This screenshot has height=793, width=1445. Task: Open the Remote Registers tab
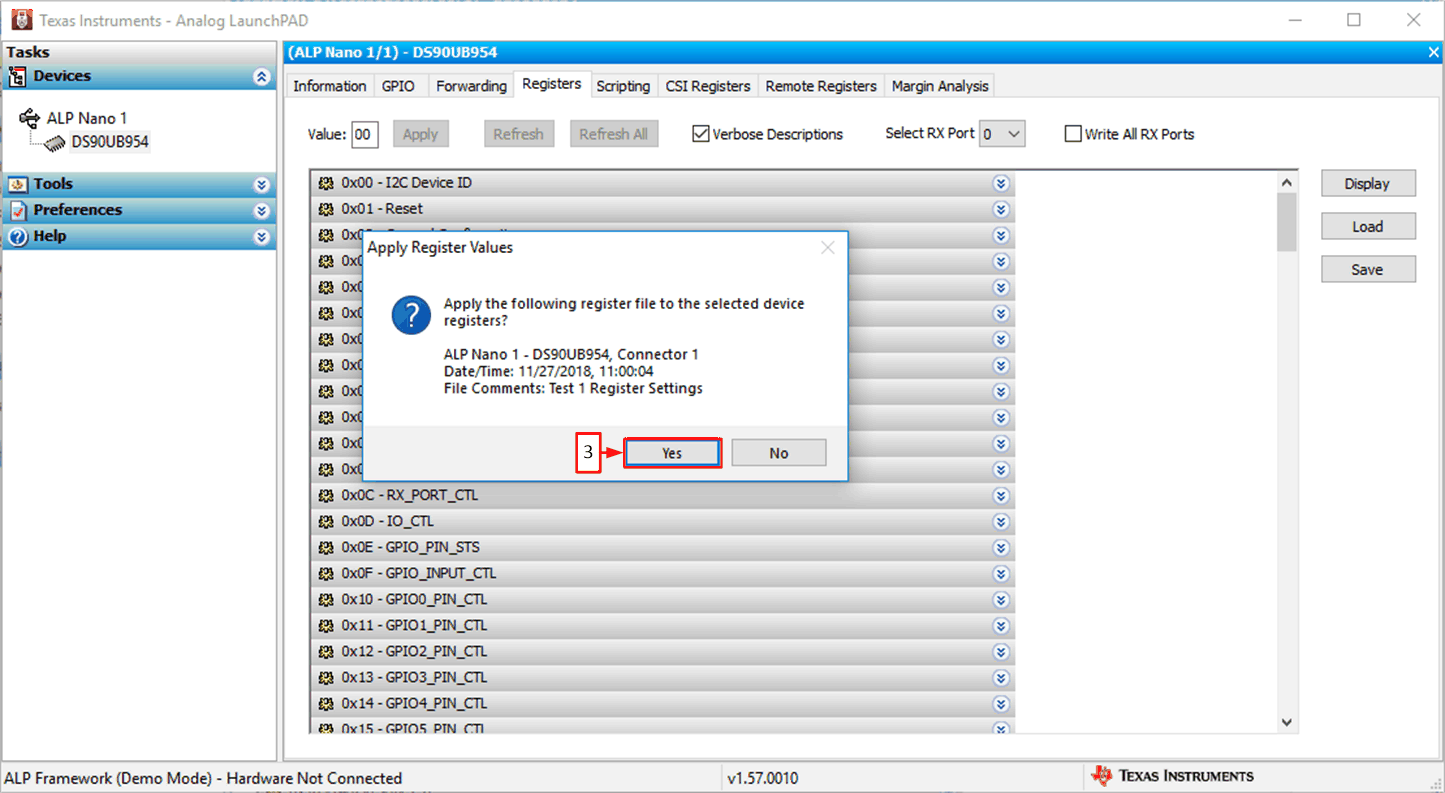pyautogui.click(x=821, y=86)
